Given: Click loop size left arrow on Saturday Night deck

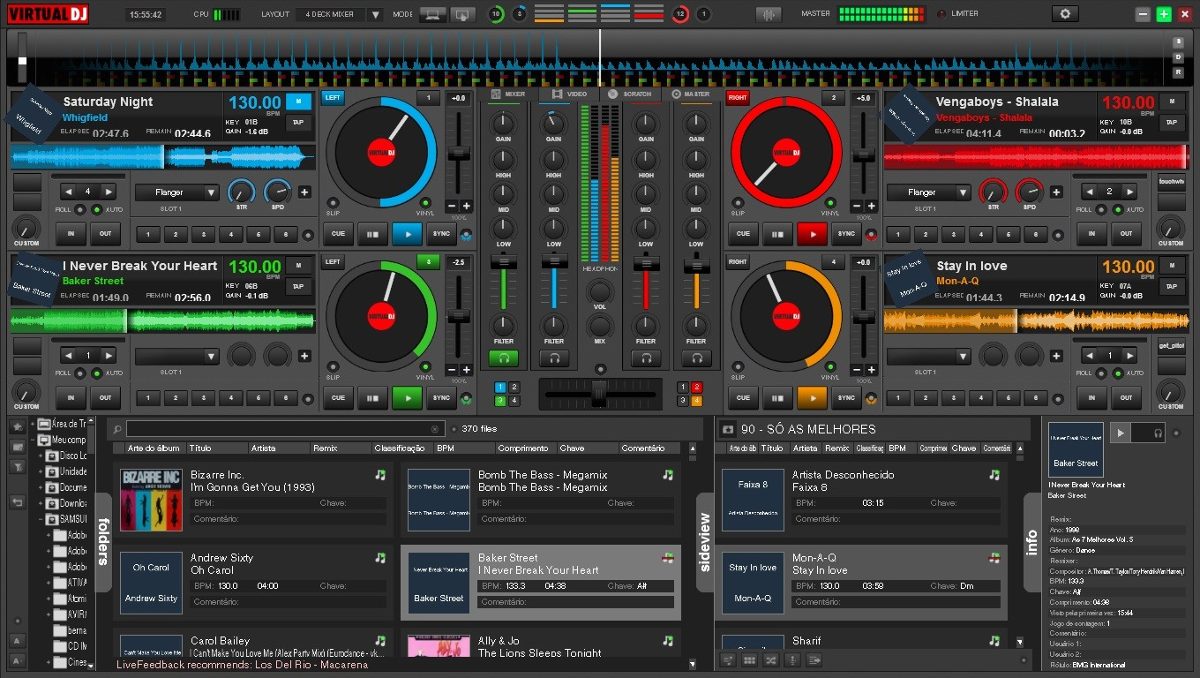Looking at the screenshot, I should 69,191.
